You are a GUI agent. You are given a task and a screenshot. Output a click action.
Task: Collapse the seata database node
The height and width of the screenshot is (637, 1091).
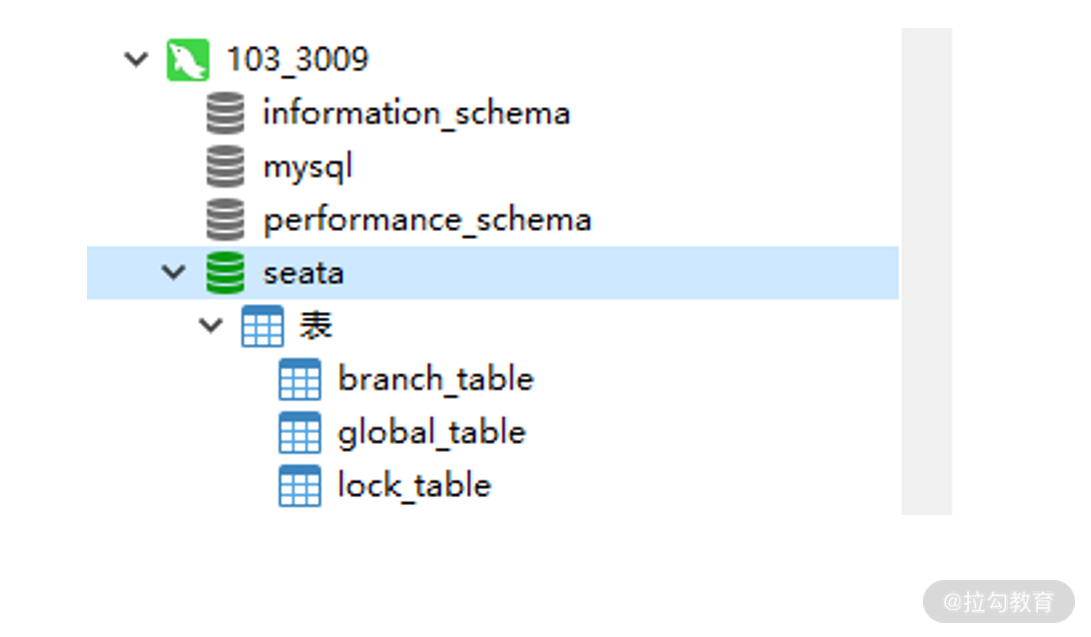coord(173,272)
